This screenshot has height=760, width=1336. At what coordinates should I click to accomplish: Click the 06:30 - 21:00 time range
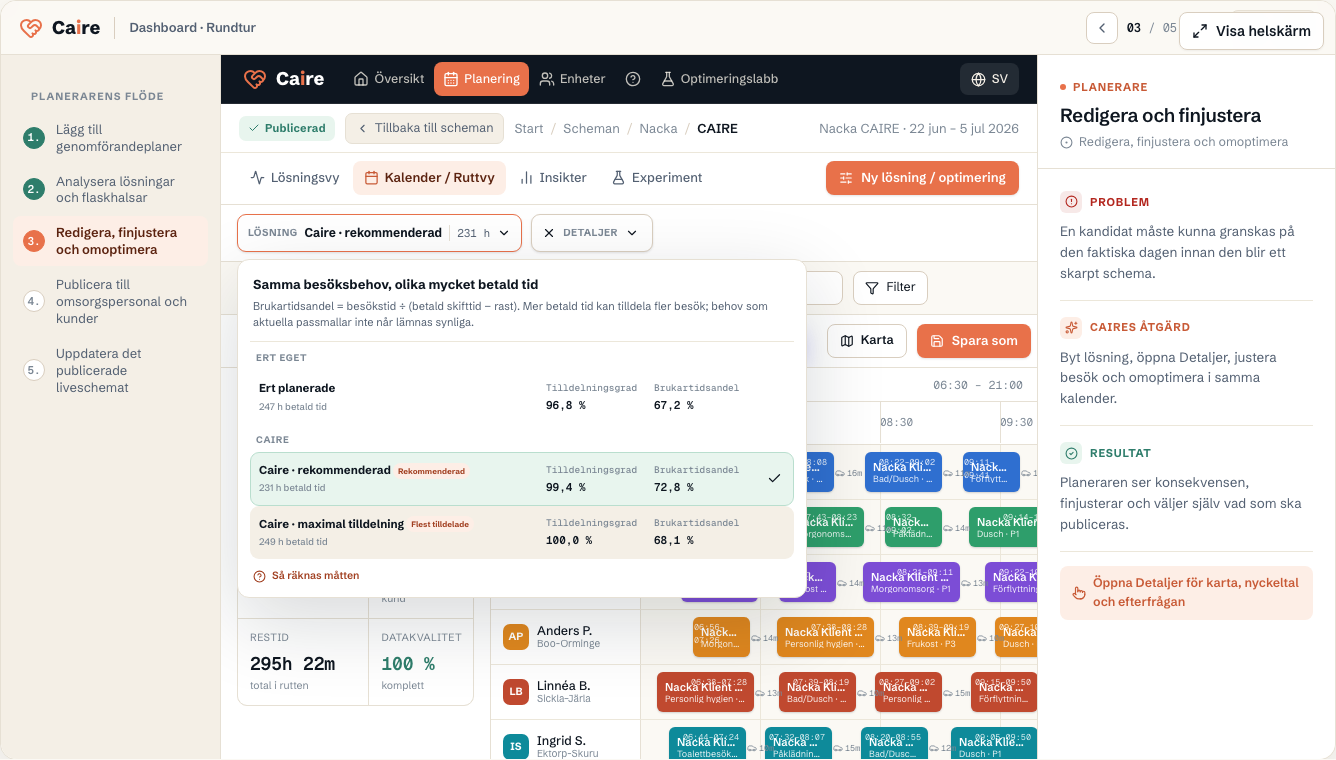978,385
